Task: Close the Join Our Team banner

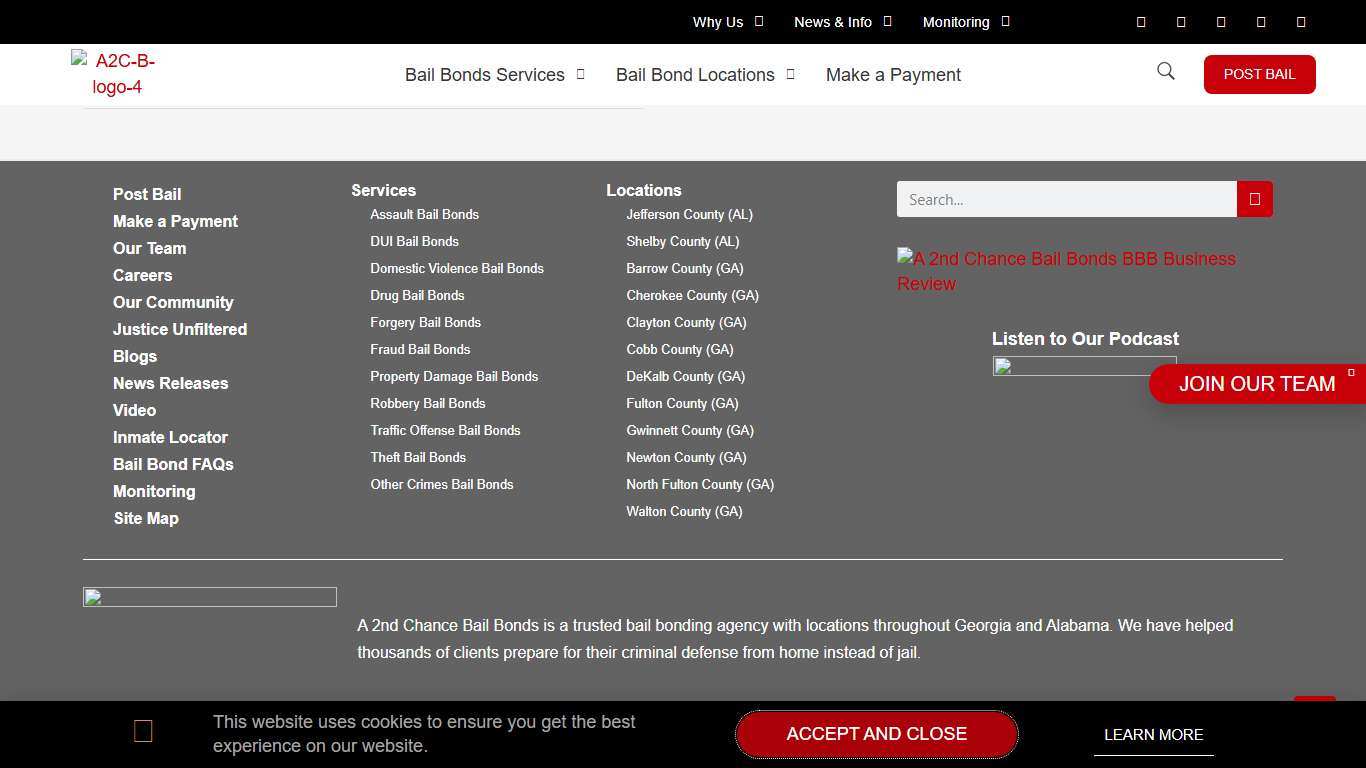Action: [x=1351, y=373]
